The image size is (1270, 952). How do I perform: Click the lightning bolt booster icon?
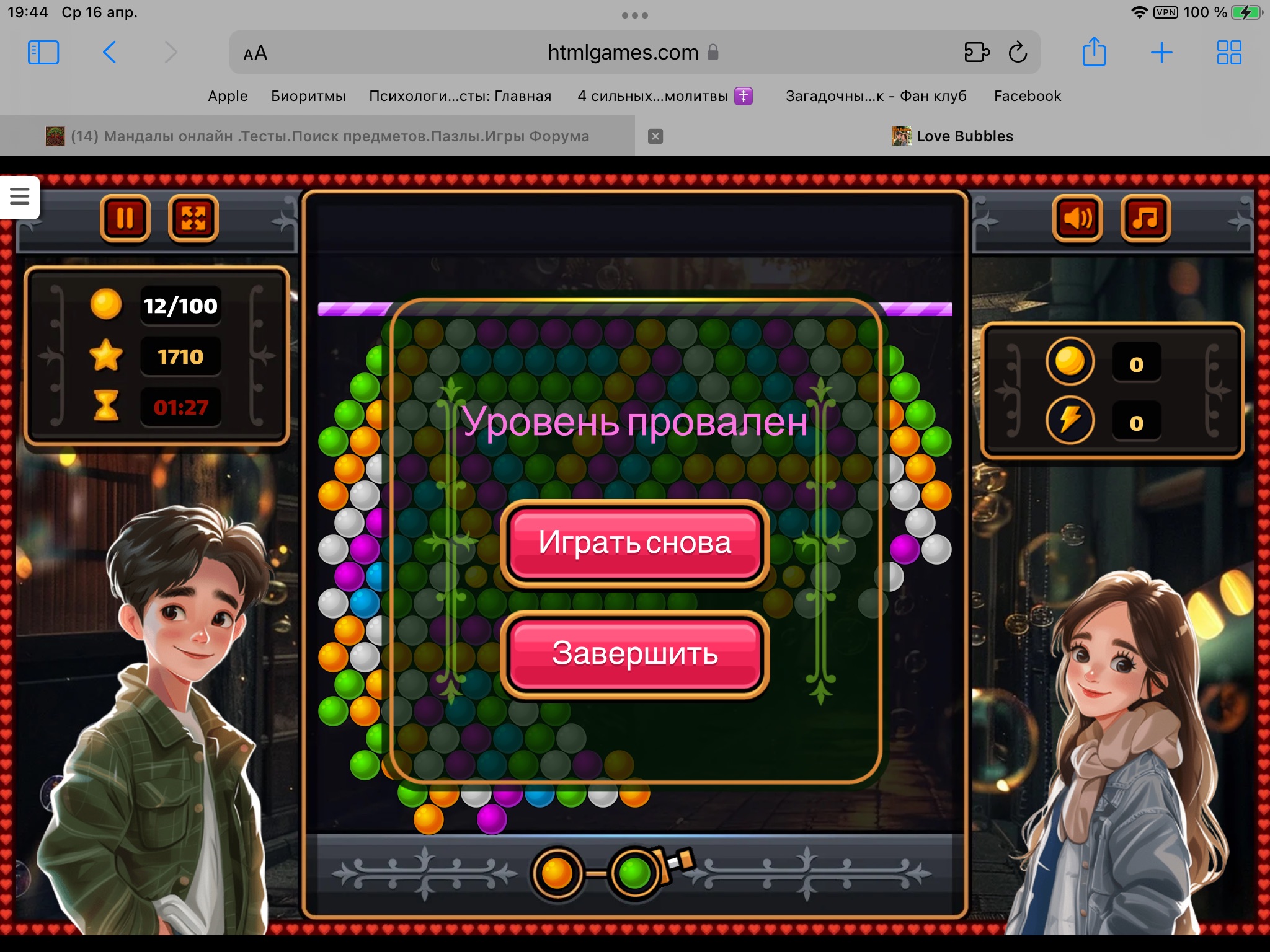(x=1070, y=420)
